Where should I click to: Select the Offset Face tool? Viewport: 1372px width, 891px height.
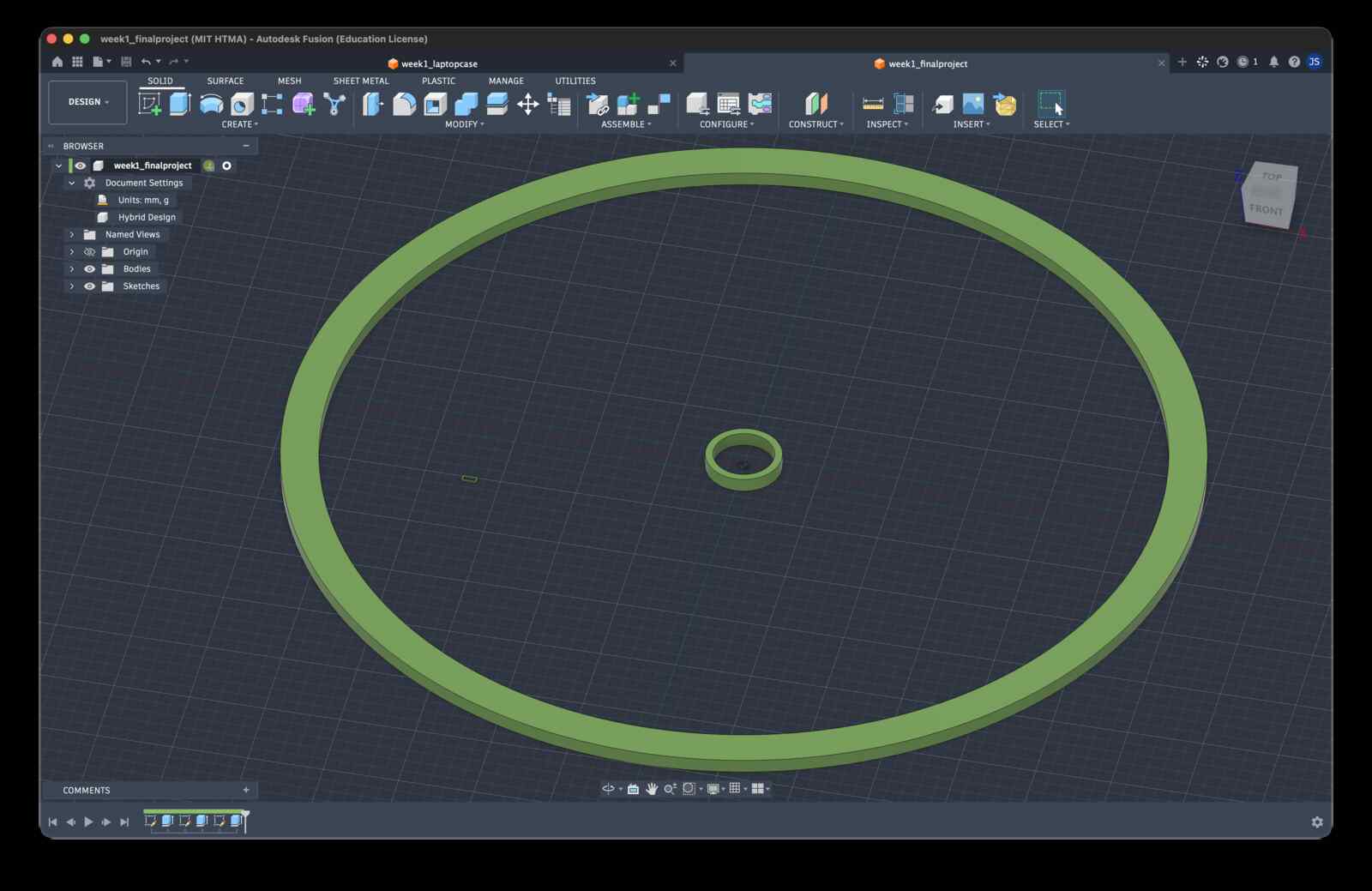[x=497, y=104]
